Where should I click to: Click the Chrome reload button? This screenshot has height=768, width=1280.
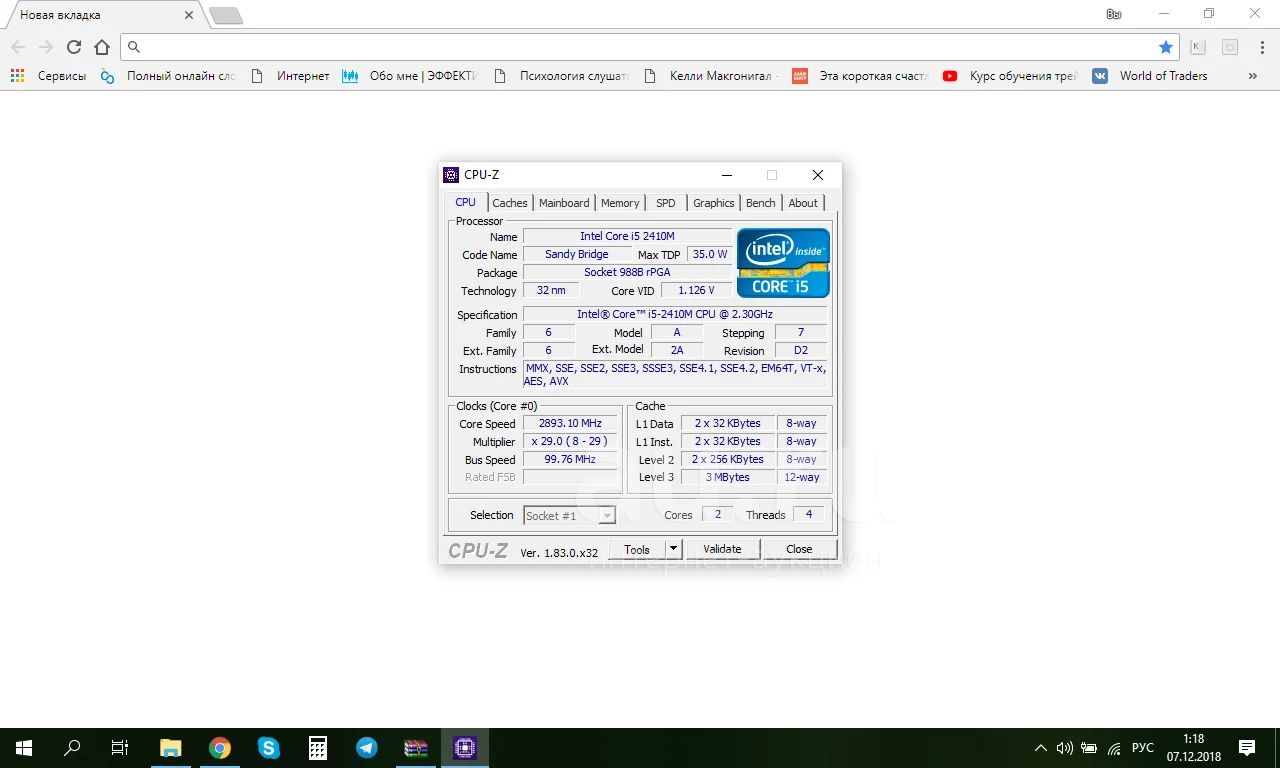(x=74, y=47)
